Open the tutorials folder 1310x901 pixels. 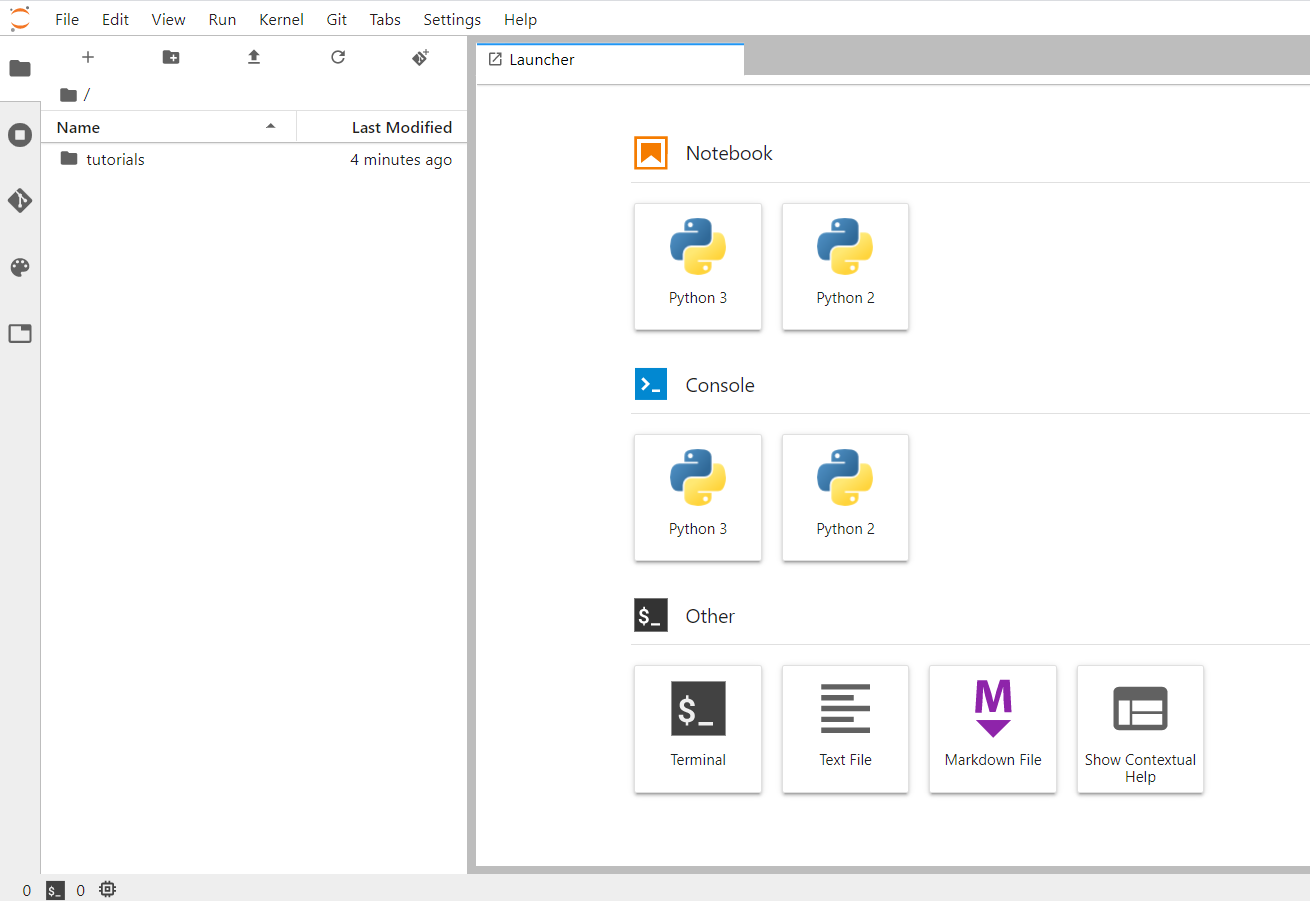(x=115, y=159)
